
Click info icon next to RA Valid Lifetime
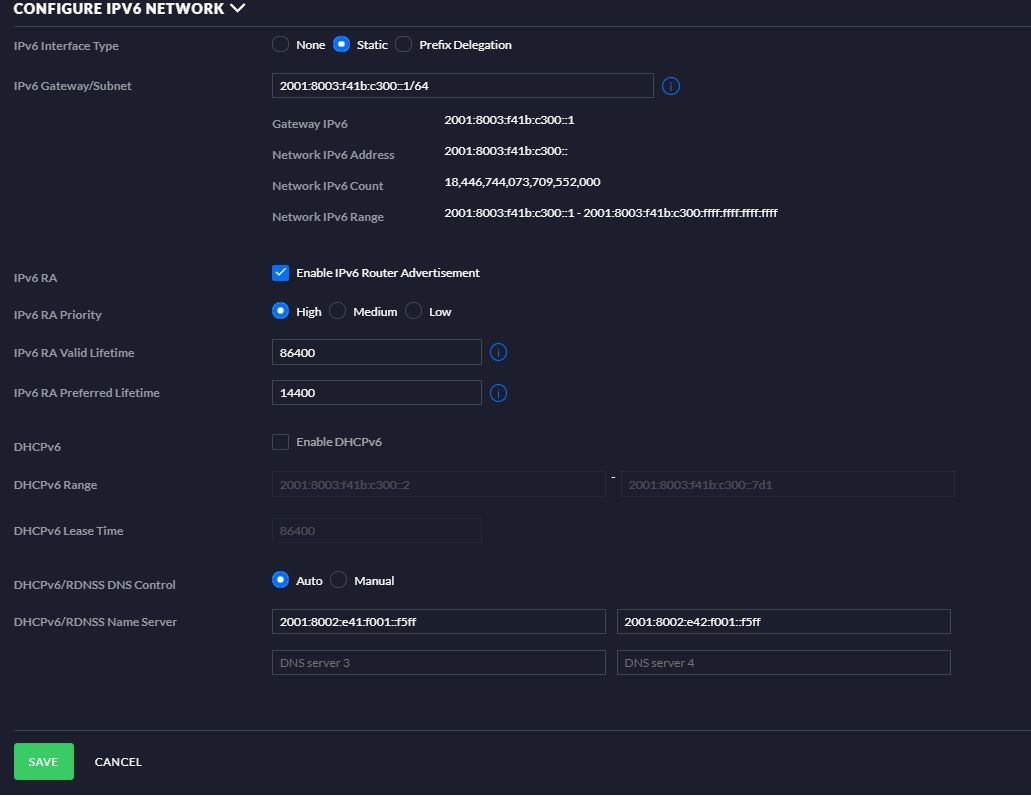(498, 353)
